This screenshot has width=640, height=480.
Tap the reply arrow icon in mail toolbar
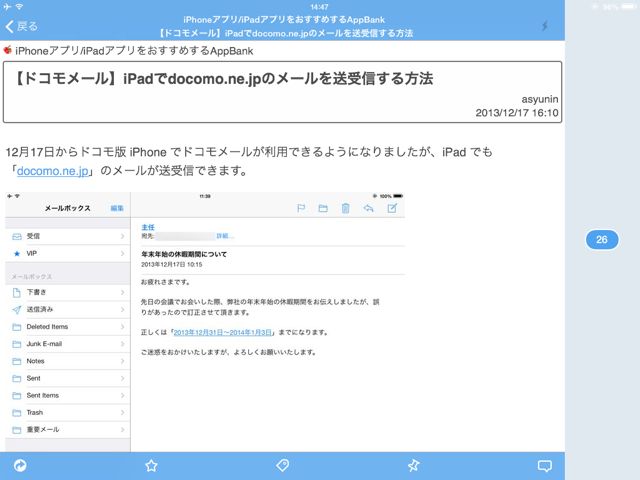pos(368,209)
